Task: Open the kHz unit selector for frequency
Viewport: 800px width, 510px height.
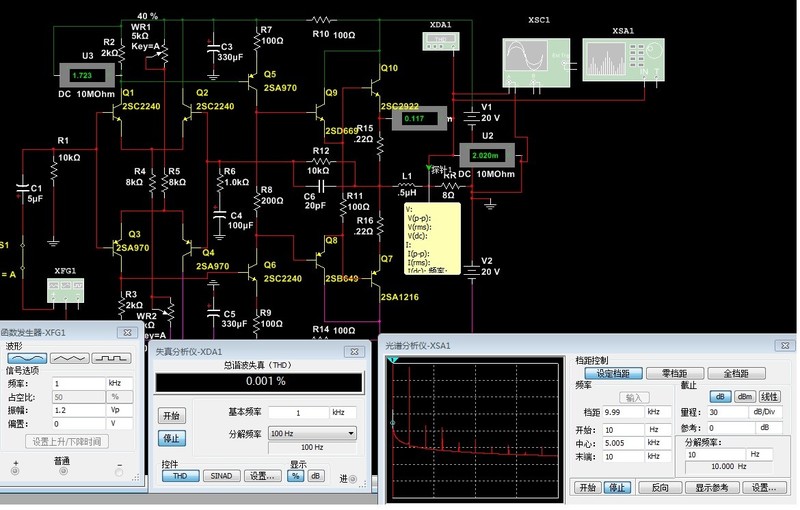Action: 119,383
